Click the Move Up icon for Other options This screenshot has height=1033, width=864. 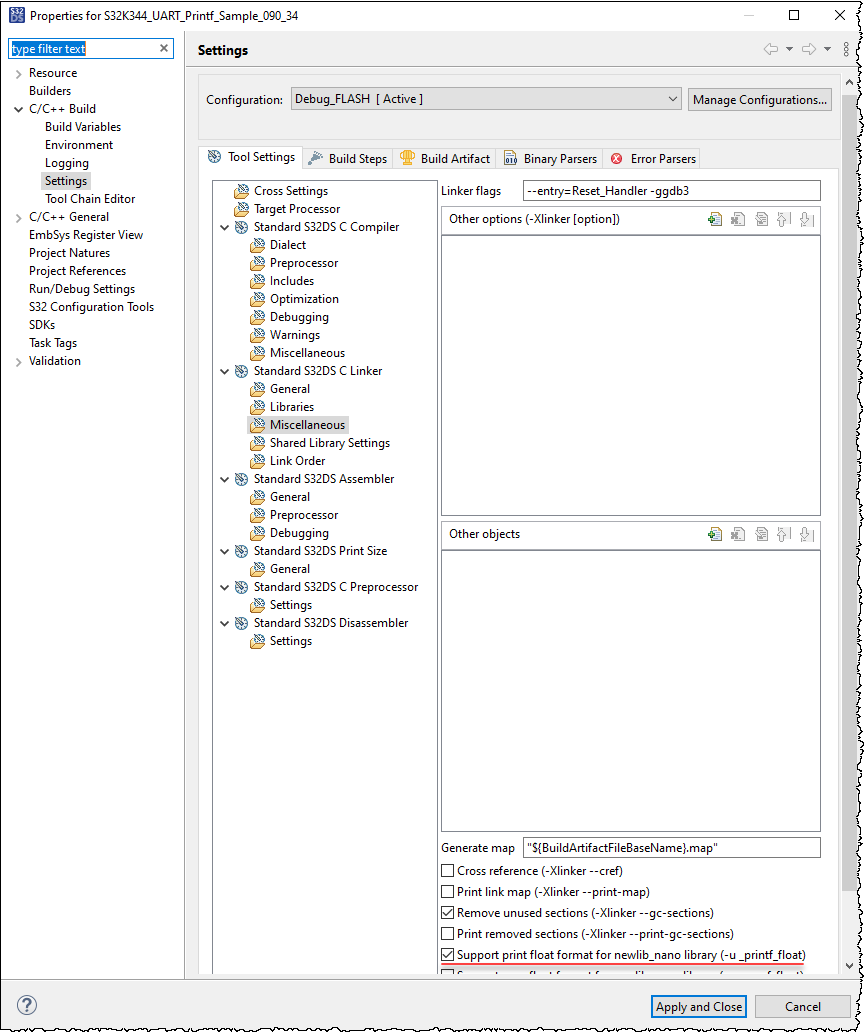tap(784, 218)
